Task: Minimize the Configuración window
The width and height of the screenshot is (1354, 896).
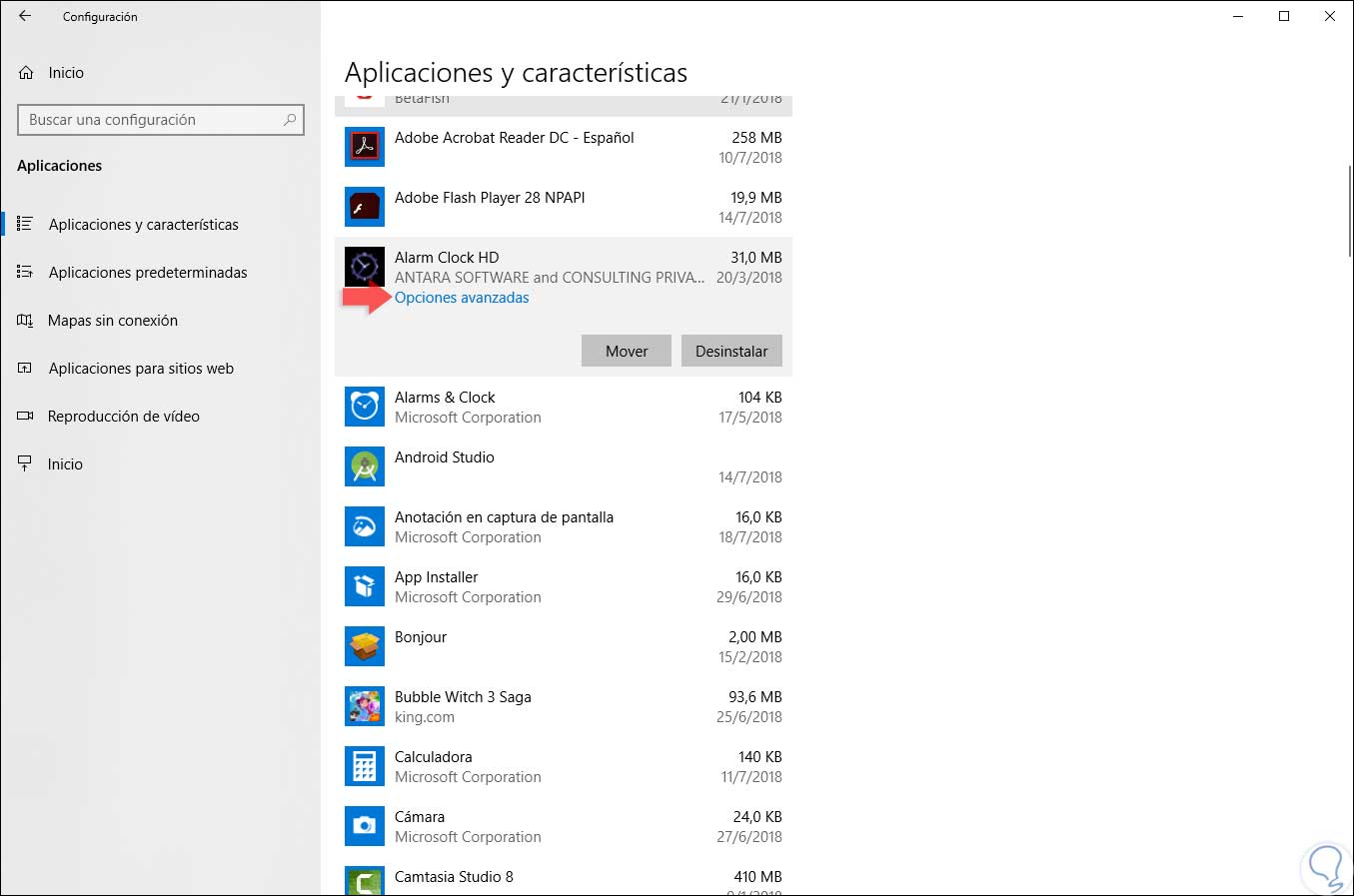Action: [x=1238, y=16]
